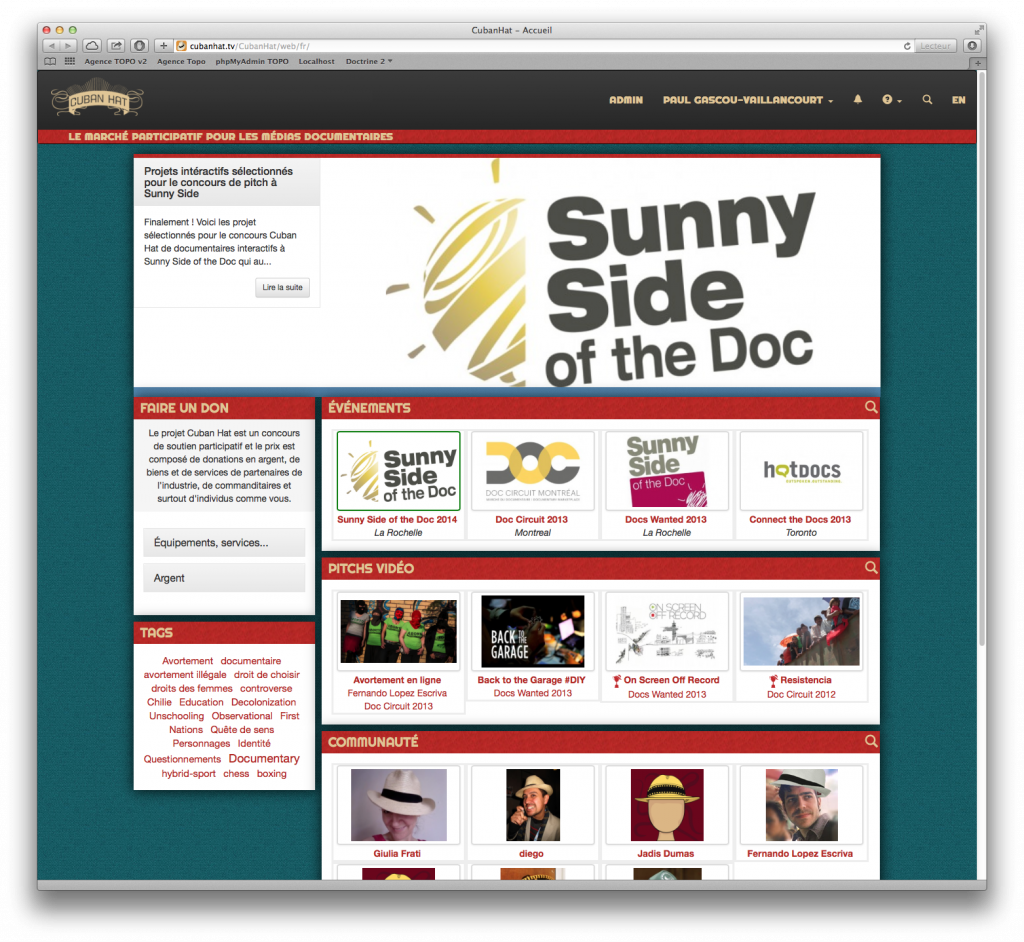Image resolution: width=1024 pixels, height=942 pixels.
Task: Open the search magnifier in the navbar
Action: [x=927, y=100]
